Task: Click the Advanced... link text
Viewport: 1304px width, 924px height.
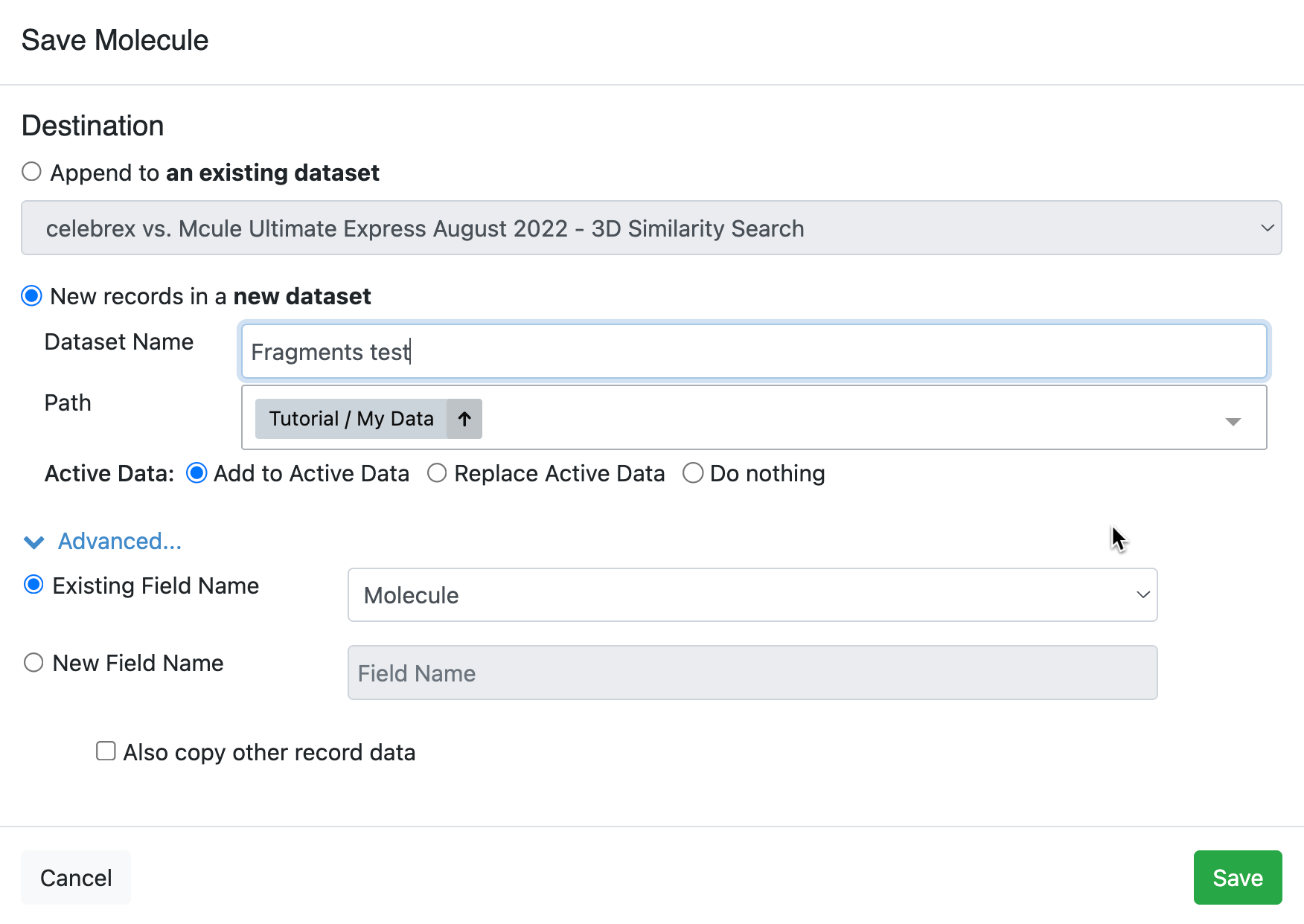Action: [x=120, y=542]
